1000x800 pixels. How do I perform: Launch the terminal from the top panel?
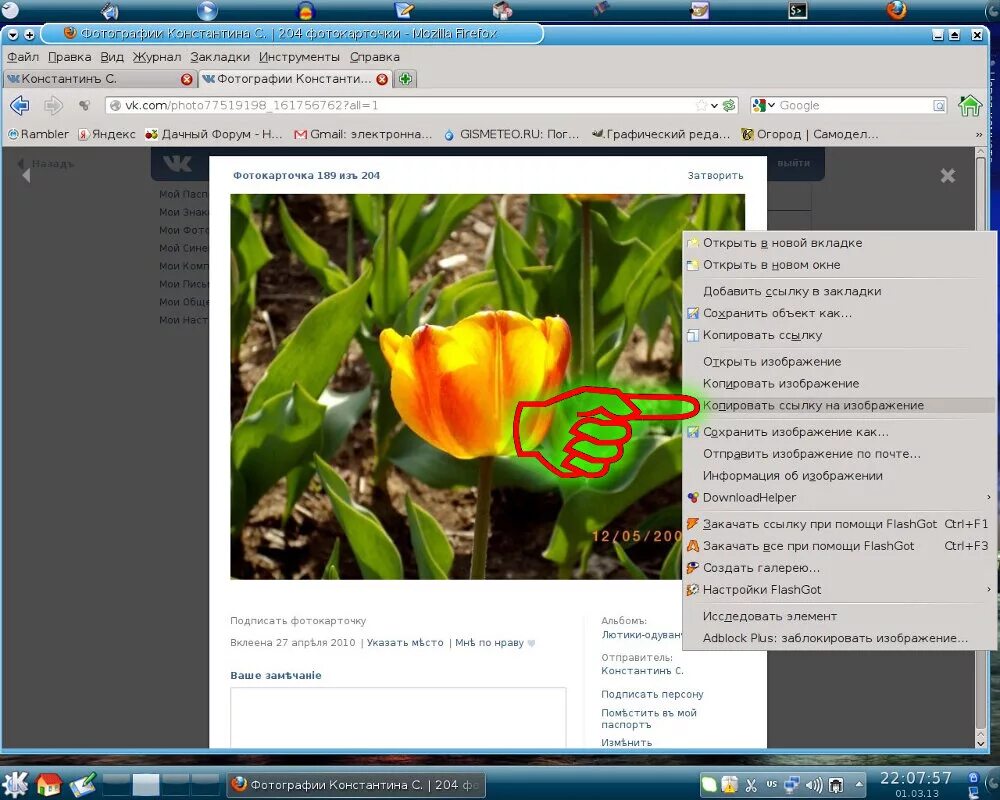tap(798, 10)
